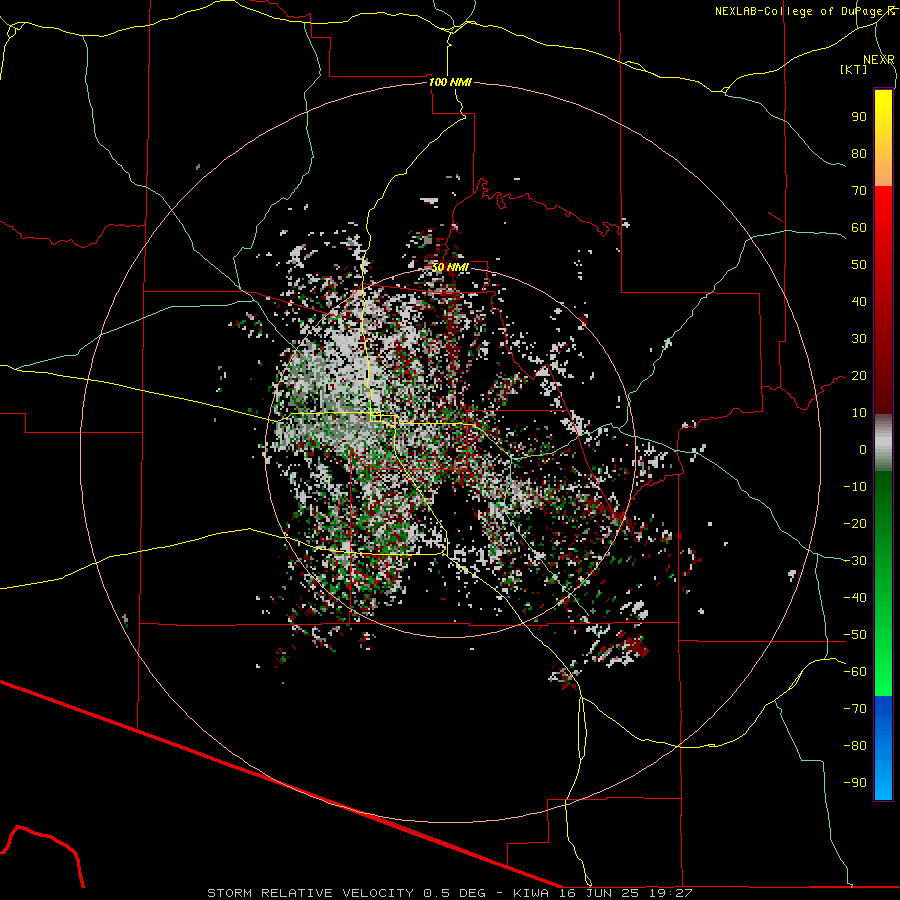Select the -90 value on the velocity scale
The image size is (900, 900).
point(855,783)
